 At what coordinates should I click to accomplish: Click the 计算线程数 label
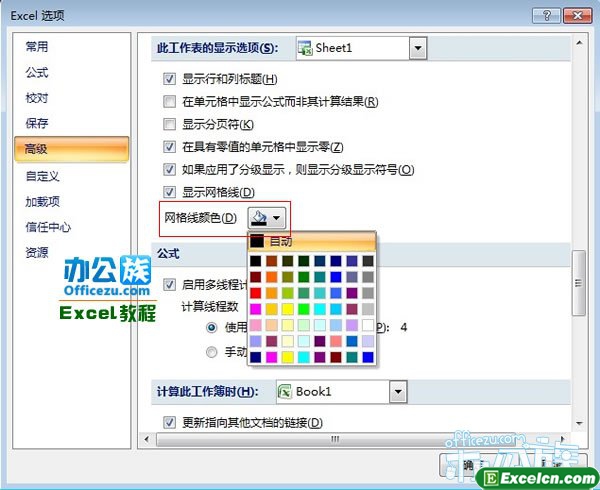tap(210, 306)
